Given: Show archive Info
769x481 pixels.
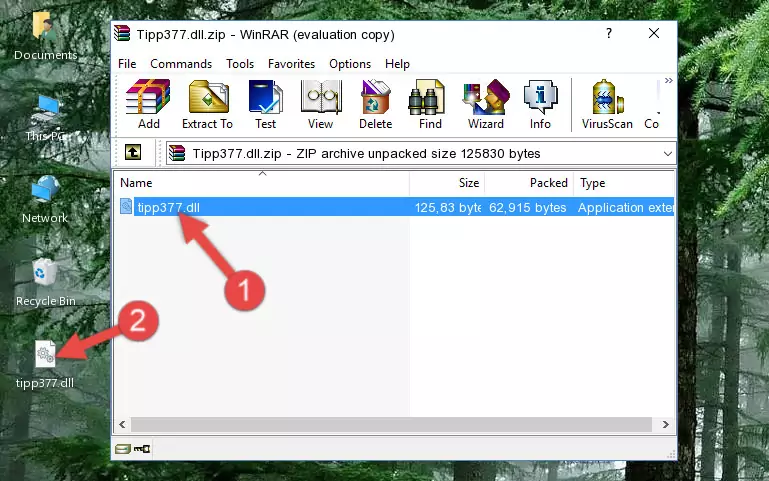Looking at the screenshot, I should (x=540, y=104).
